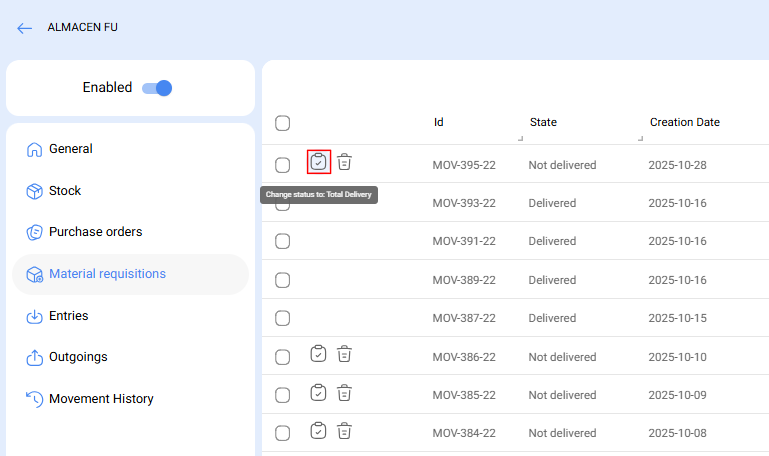This screenshot has height=456, width=769.
Task: Open the Movement History page
Action: coord(101,399)
